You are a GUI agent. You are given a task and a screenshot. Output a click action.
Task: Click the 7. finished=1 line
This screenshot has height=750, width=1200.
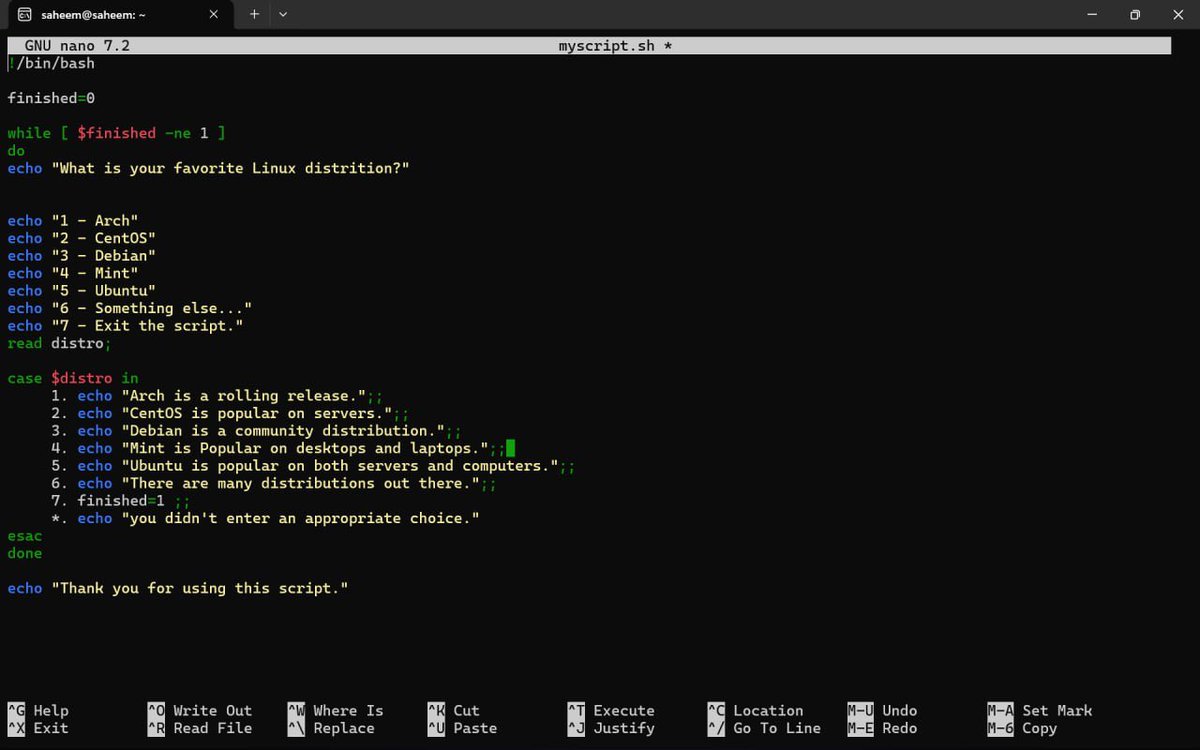point(120,501)
